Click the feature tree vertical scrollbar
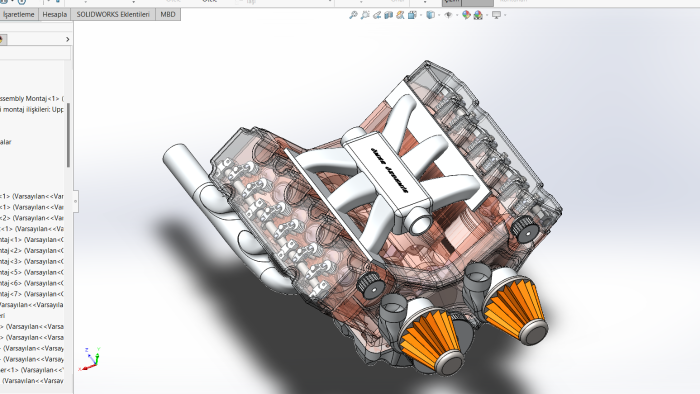Screen dimensions: 700x394 pyautogui.click(x=68, y=135)
